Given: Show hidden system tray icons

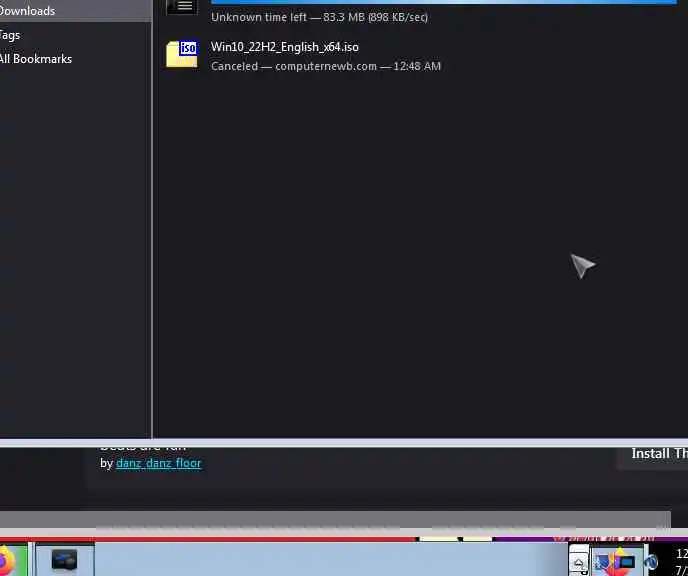Looking at the screenshot, I should pyautogui.click(x=578, y=562).
